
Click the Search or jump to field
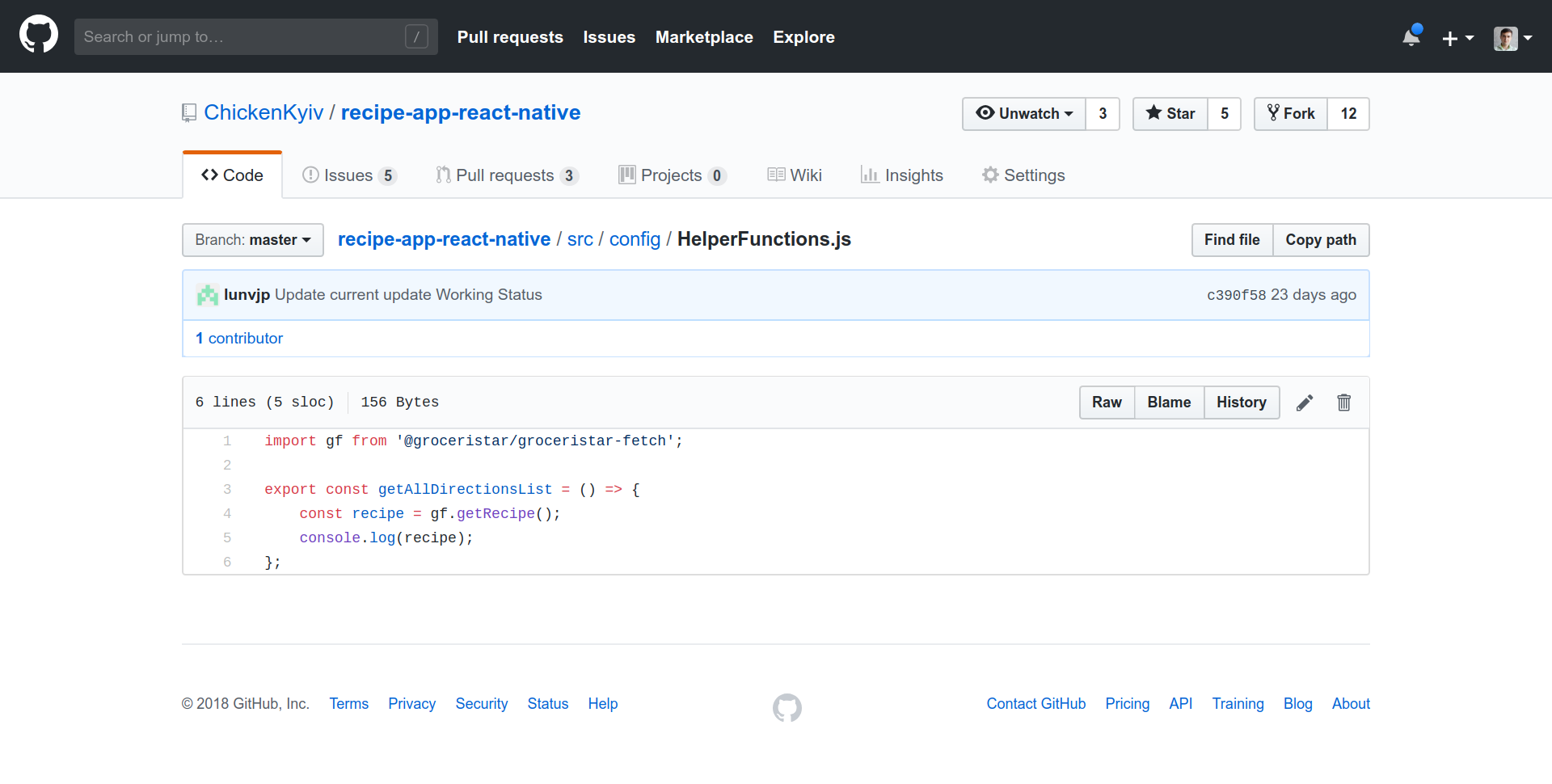click(242, 36)
